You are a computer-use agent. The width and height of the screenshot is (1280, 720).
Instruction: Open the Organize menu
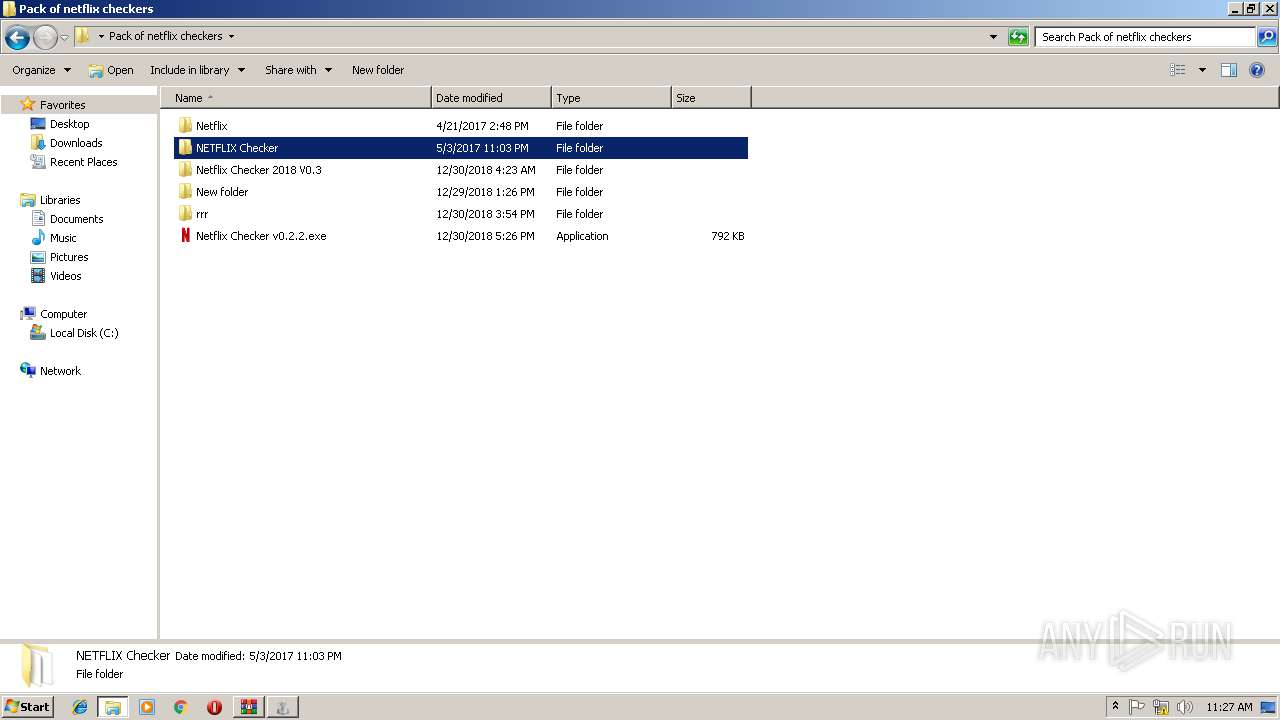pyautogui.click(x=41, y=70)
